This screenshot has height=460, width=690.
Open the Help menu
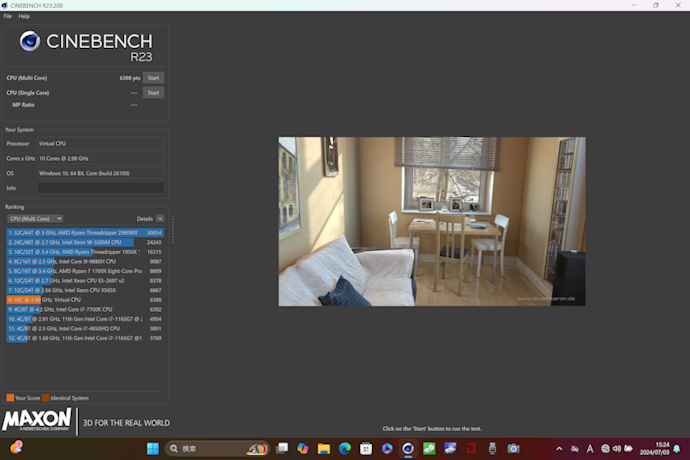point(24,16)
